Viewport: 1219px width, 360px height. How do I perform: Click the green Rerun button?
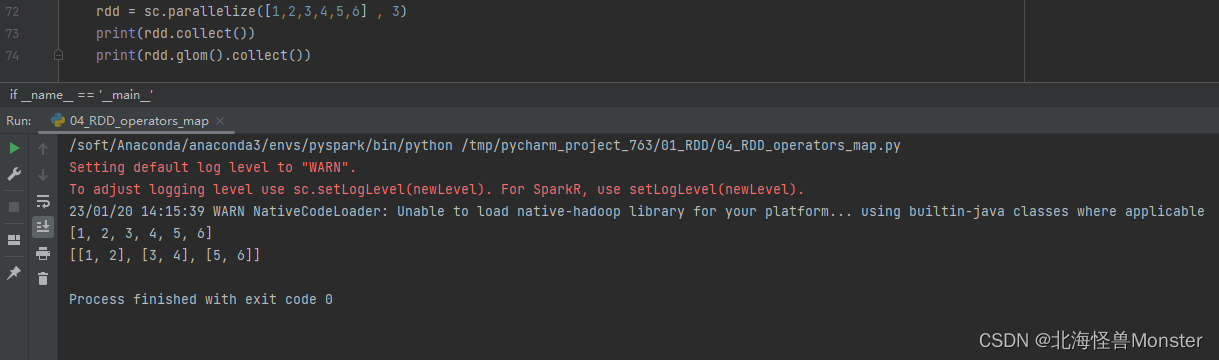(14, 148)
